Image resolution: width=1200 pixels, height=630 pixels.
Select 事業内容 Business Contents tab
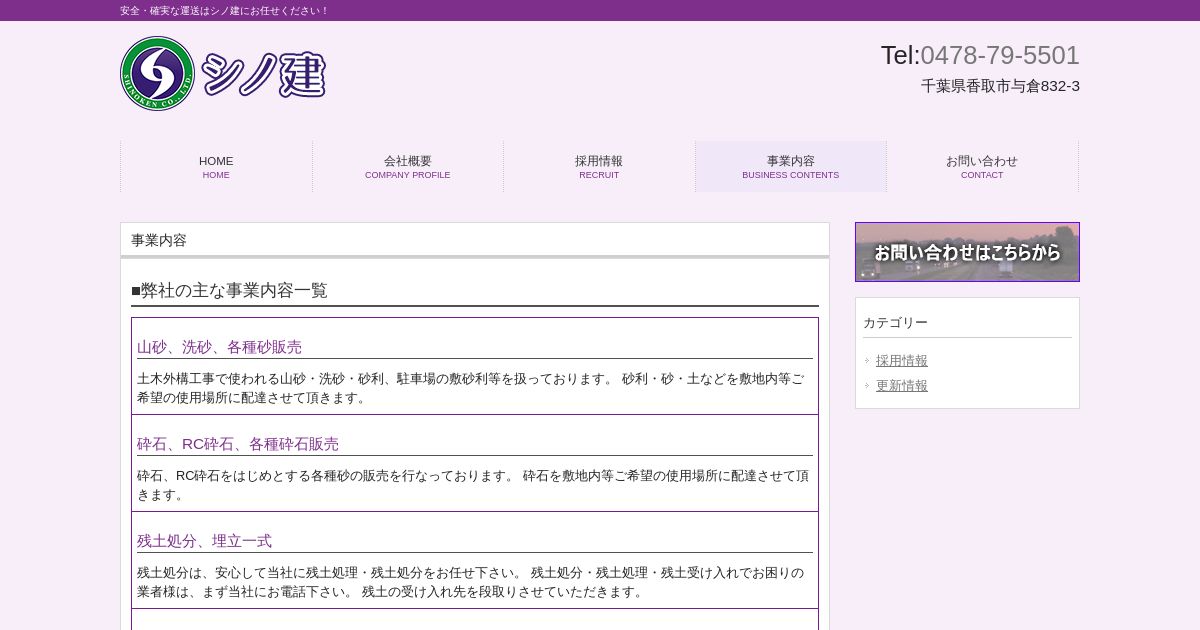click(x=790, y=167)
